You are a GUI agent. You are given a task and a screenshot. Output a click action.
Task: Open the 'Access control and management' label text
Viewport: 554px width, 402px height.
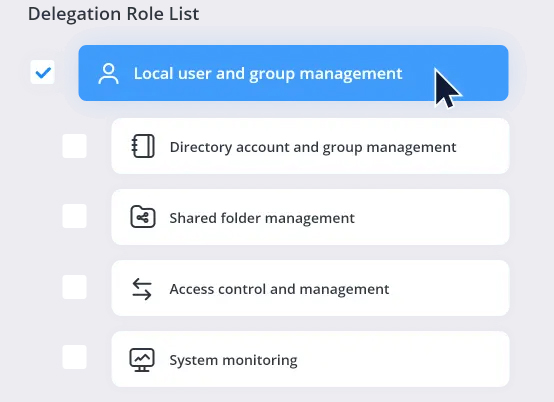[x=279, y=289]
